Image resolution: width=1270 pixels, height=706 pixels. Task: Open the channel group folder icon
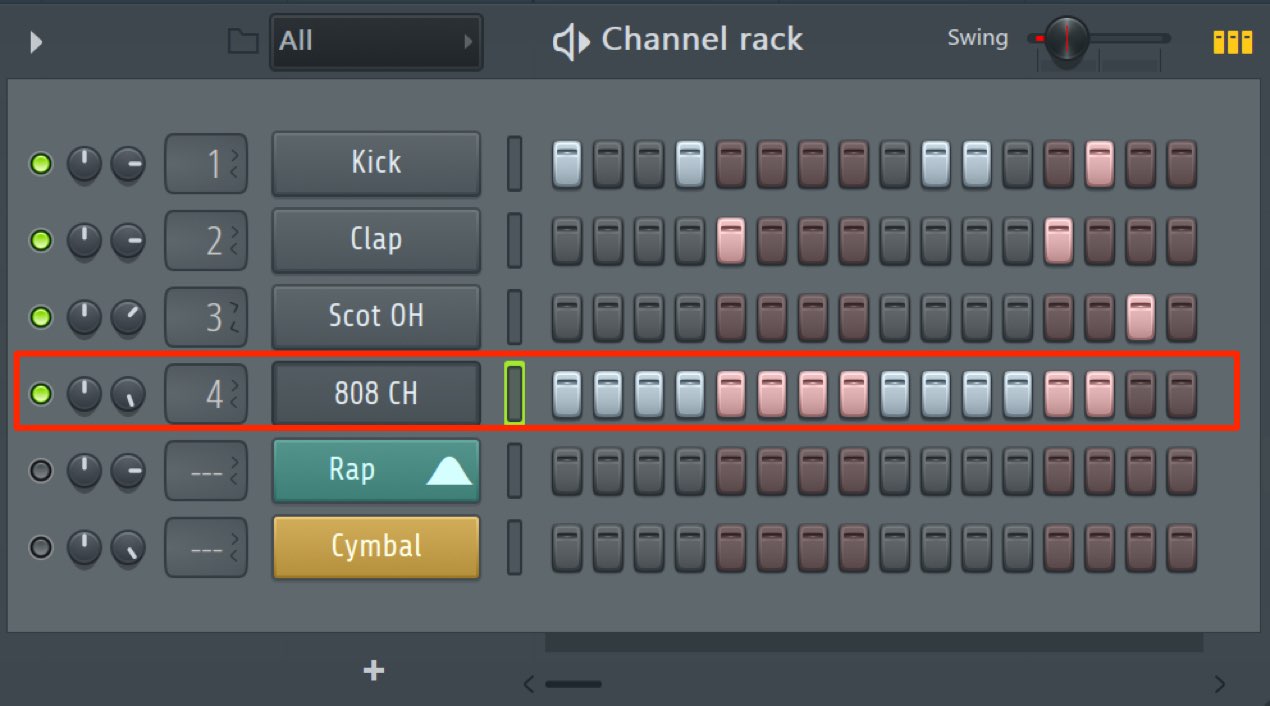pyautogui.click(x=243, y=41)
